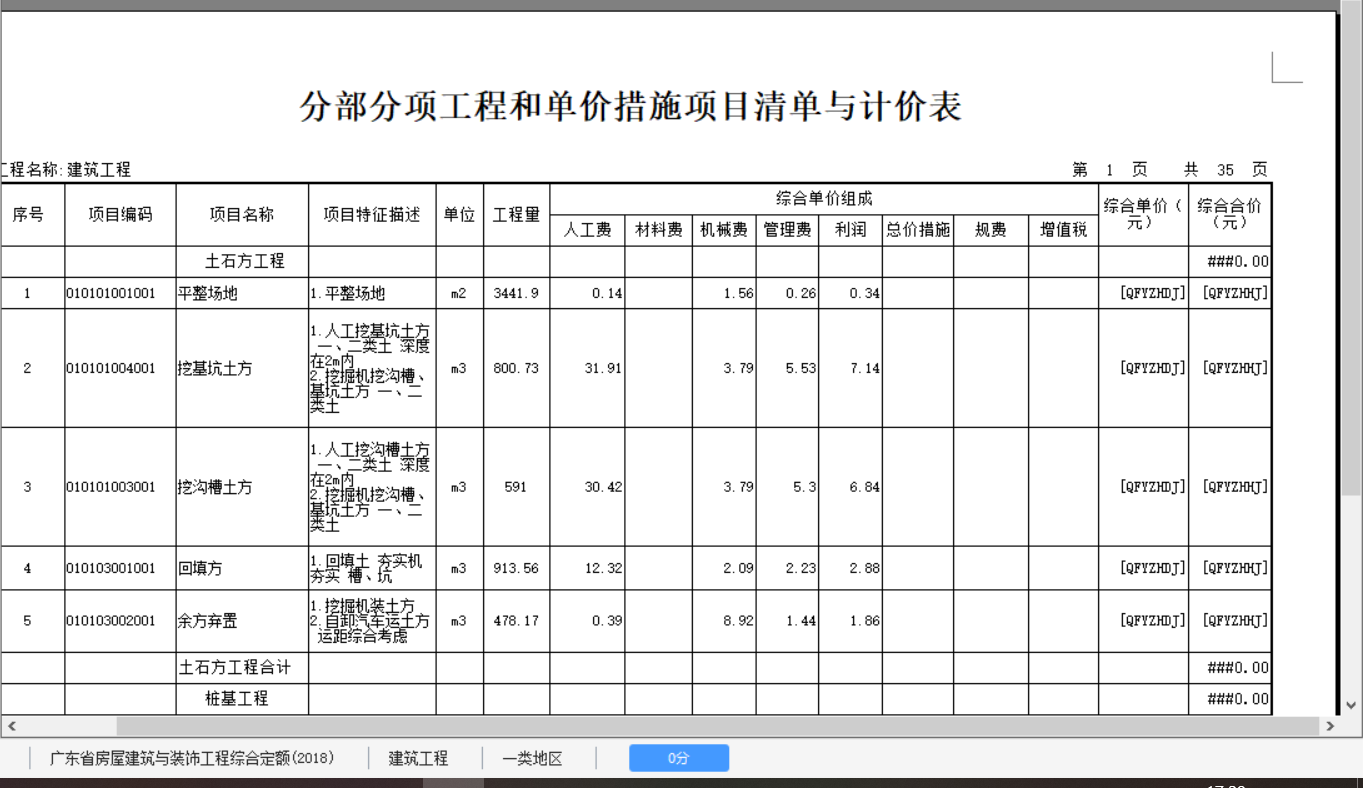Click the down arrow of vertical scrollbar
1363x788 pixels.
(1351, 705)
